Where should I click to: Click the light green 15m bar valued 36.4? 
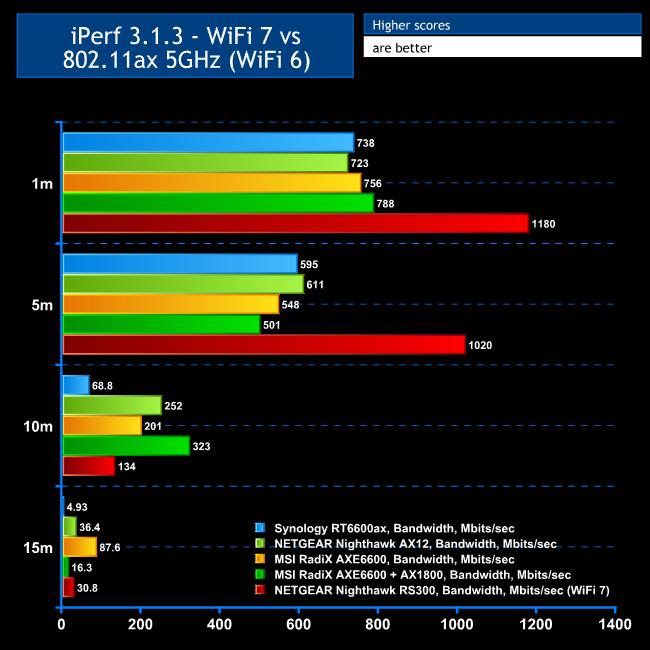(x=70, y=526)
